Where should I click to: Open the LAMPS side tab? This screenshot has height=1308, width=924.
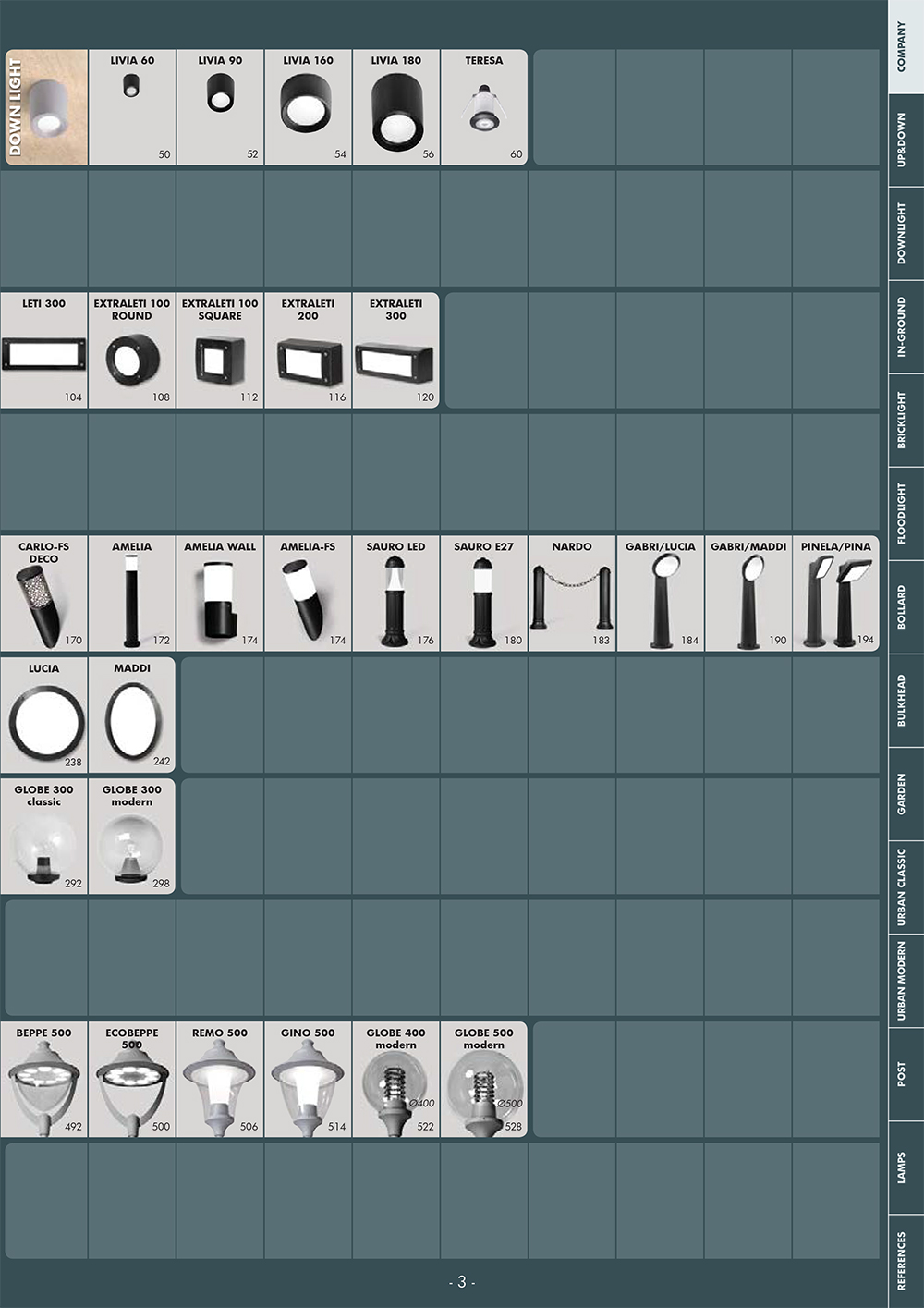[906, 1167]
